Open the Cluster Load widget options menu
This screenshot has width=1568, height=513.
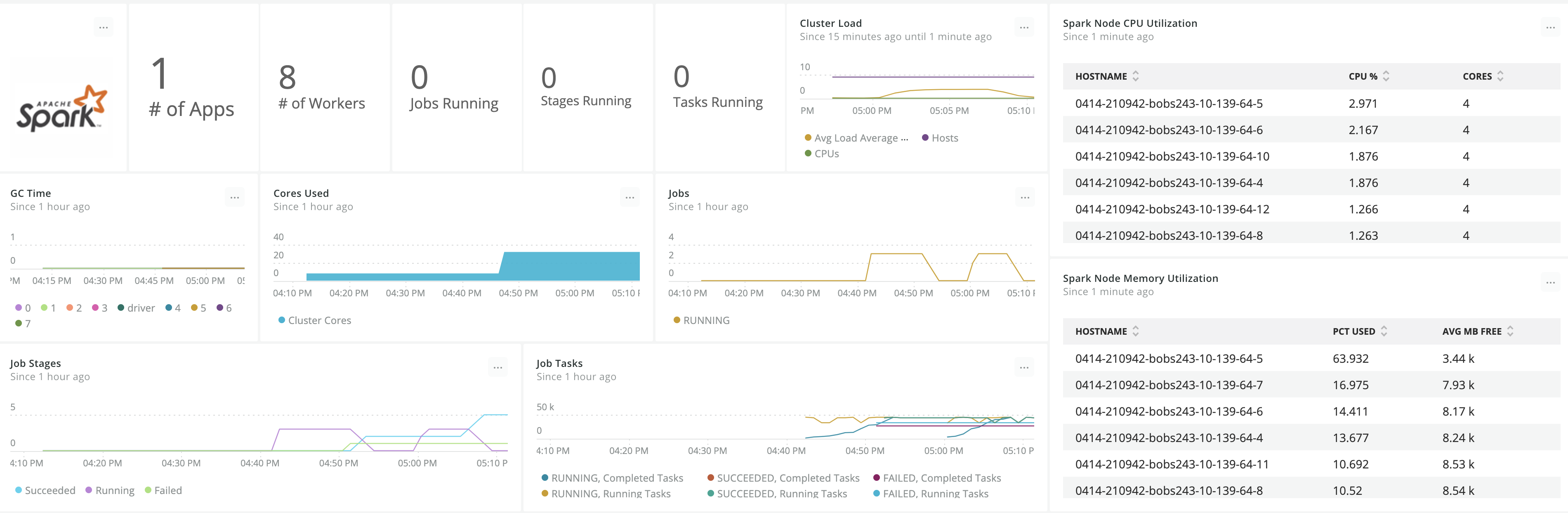(x=1024, y=27)
